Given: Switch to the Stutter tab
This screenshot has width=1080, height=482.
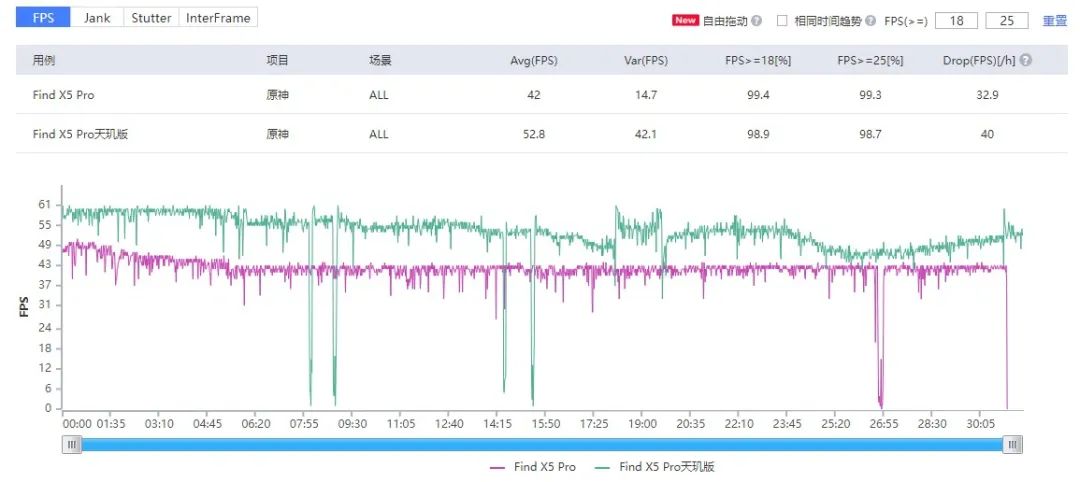Looking at the screenshot, I should pyautogui.click(x=151, y=18).
